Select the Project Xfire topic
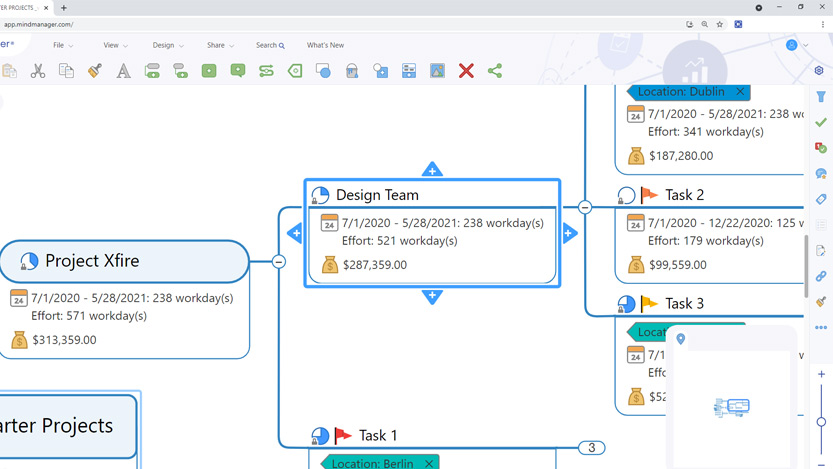Image resolution: width=833 pixels, height=469 pixels. (x=124, y=261)
